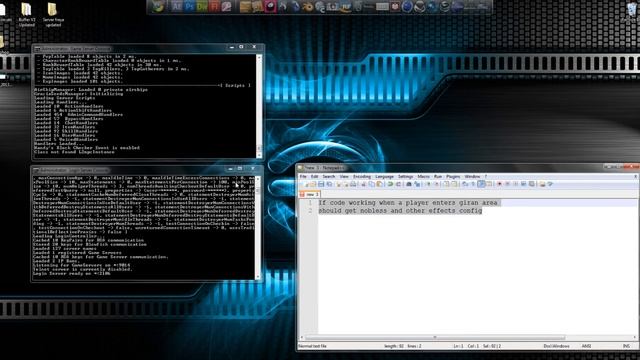
Task: Open the File menu in Notepad++
Action: pos(303,177)
